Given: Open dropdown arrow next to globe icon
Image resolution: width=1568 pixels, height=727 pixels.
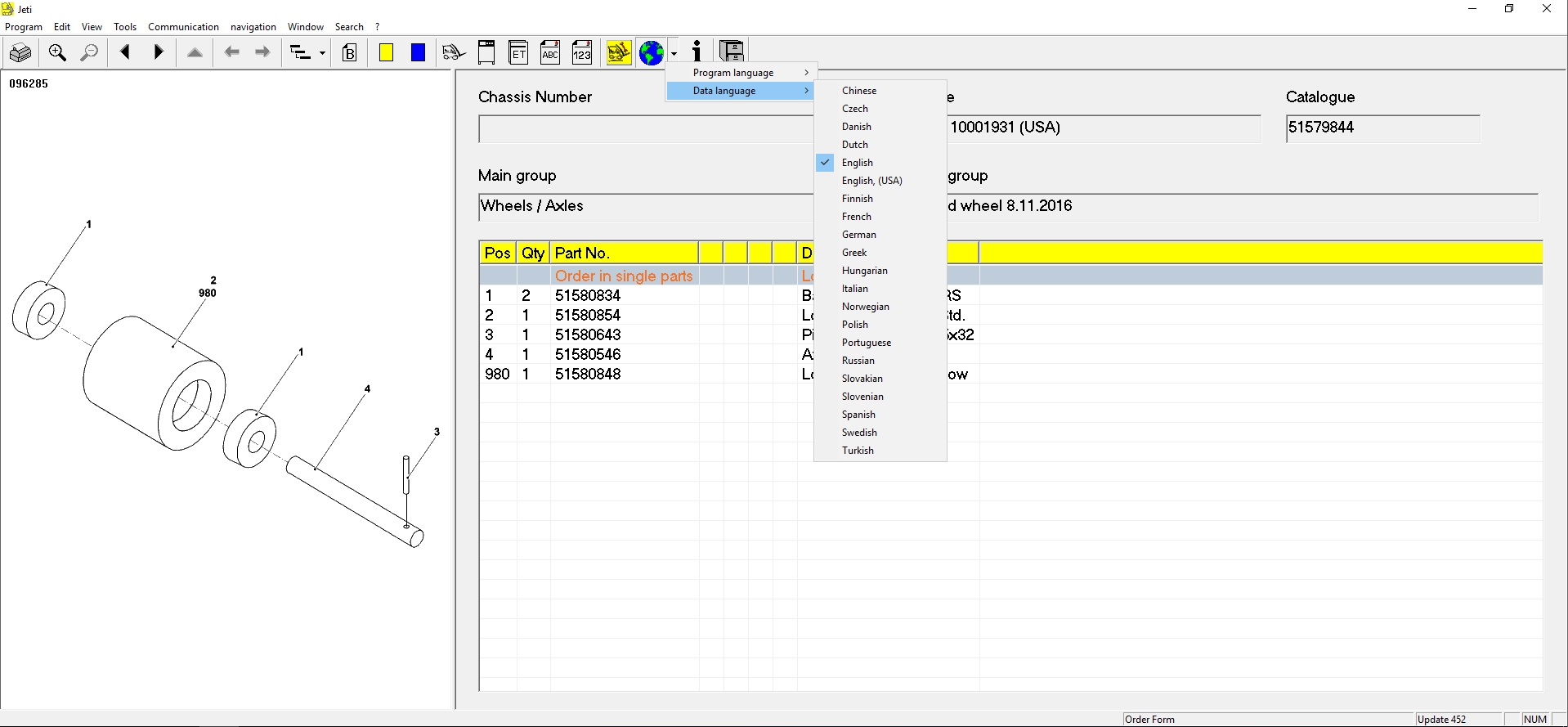Looking at the screenshot, I should click(674, 54).
